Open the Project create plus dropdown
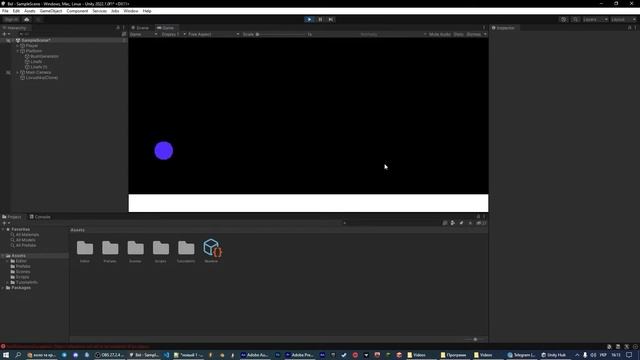Viewport: 640px width, 360px height. point(6,223)
